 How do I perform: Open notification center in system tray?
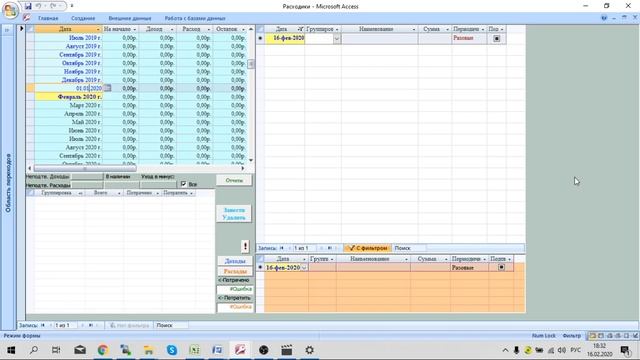625,350
